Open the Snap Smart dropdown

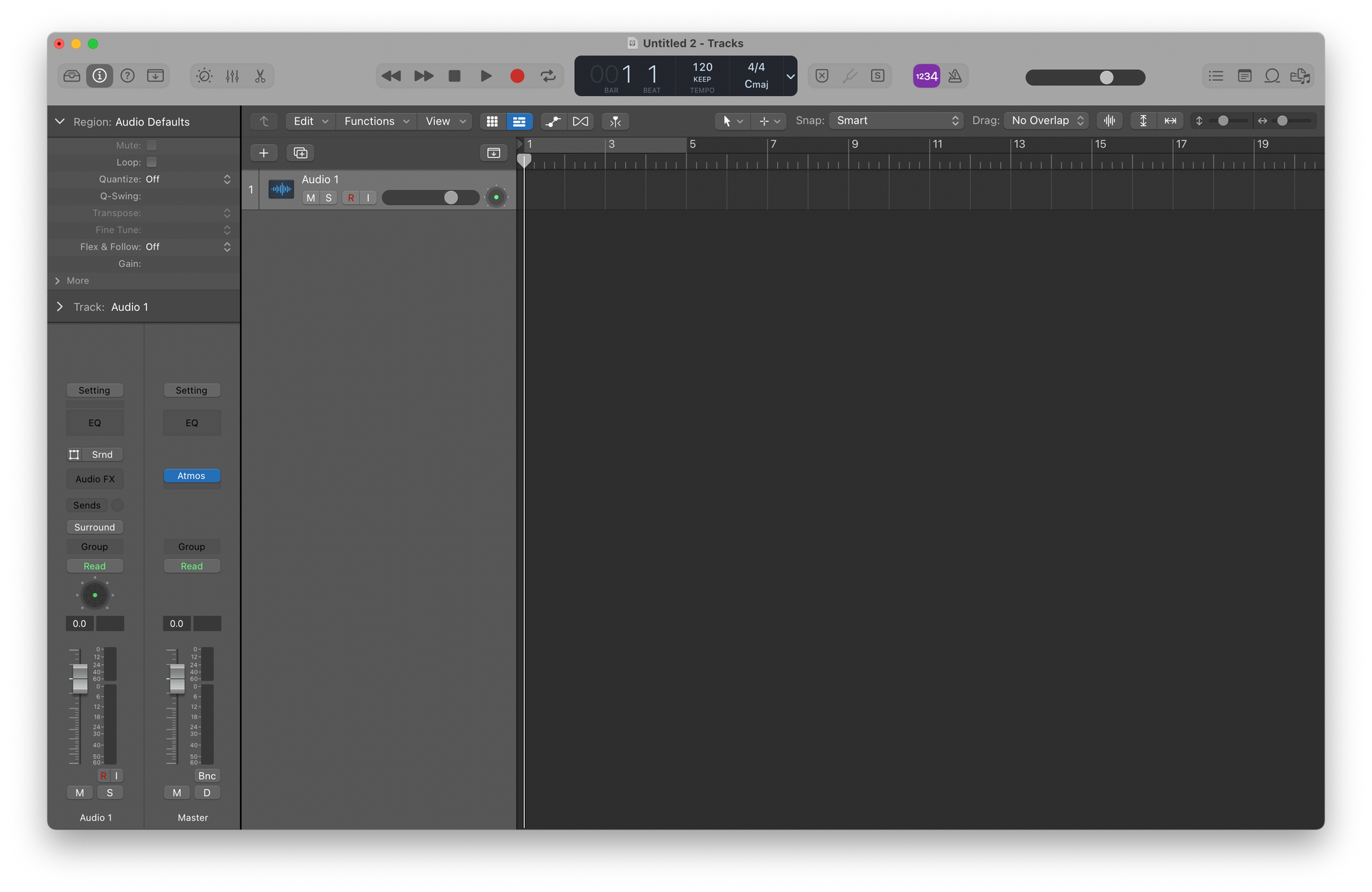point(896,121)
